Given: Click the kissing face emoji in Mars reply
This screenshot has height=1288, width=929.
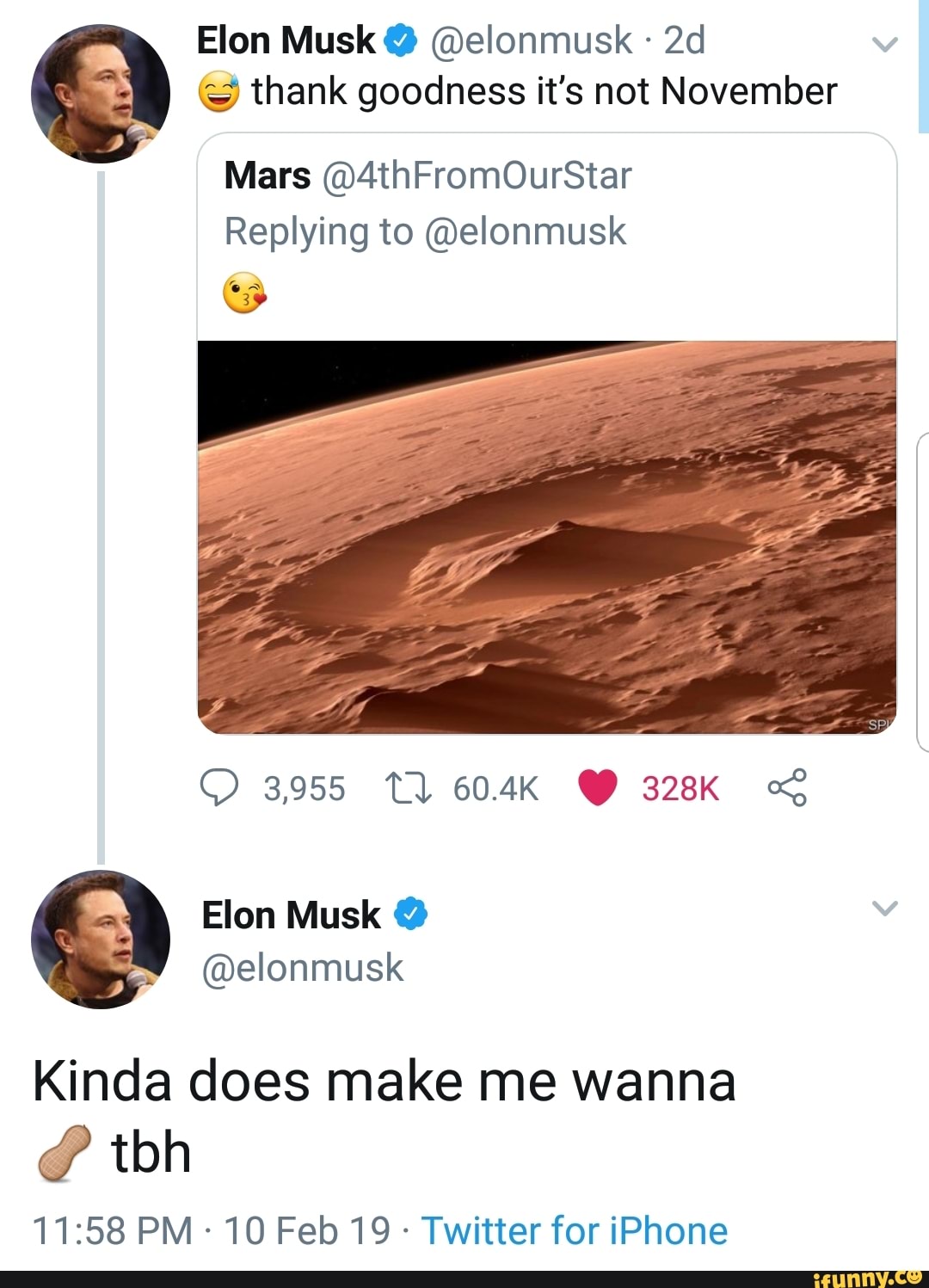Looking at the screenshot, I should (245, 293).
